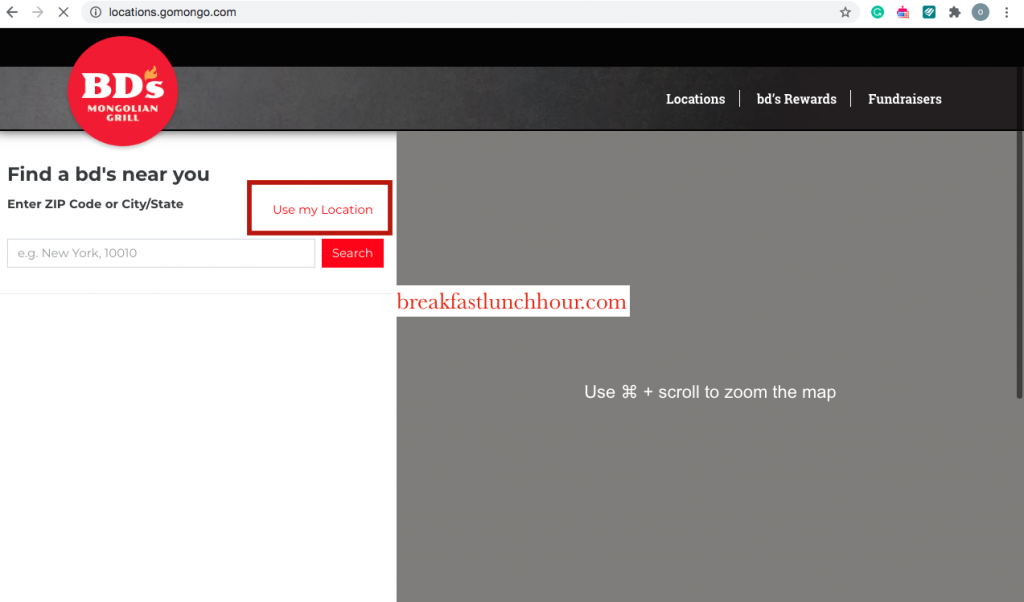The height and width of the screenshot is (602, 1024).
Task: View site info icon in address bar
Action: pos(96,13)
